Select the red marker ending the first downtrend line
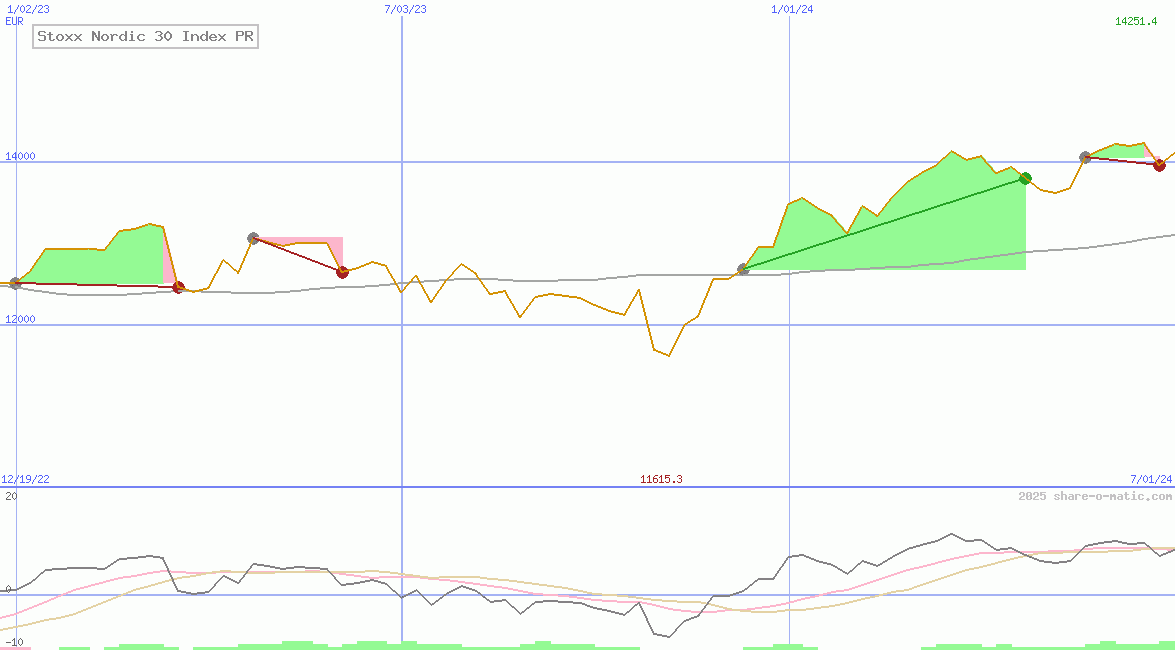1175x650 pixels. [177, 286]
